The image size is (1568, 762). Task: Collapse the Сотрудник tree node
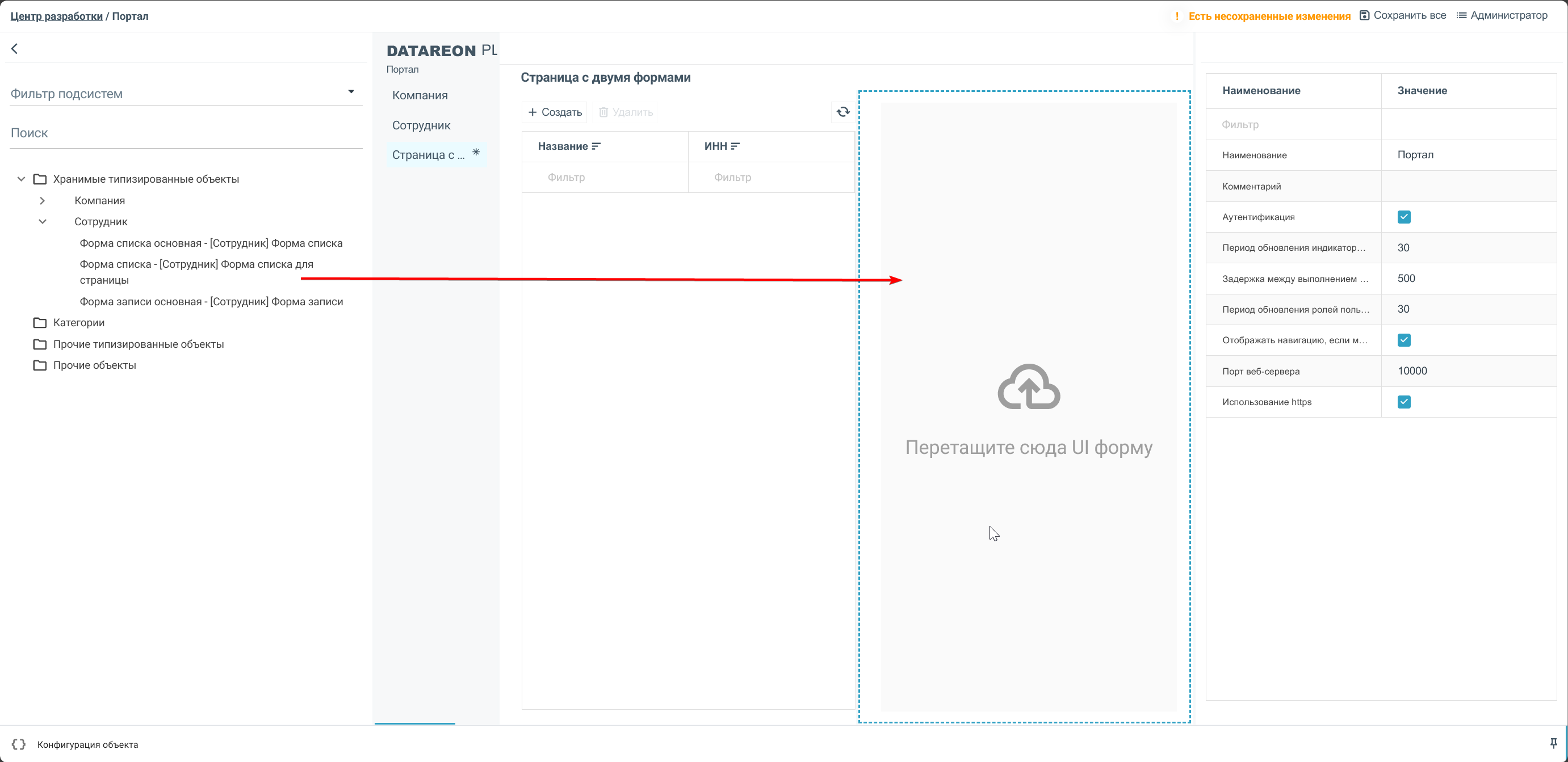[x=42, y=222]
